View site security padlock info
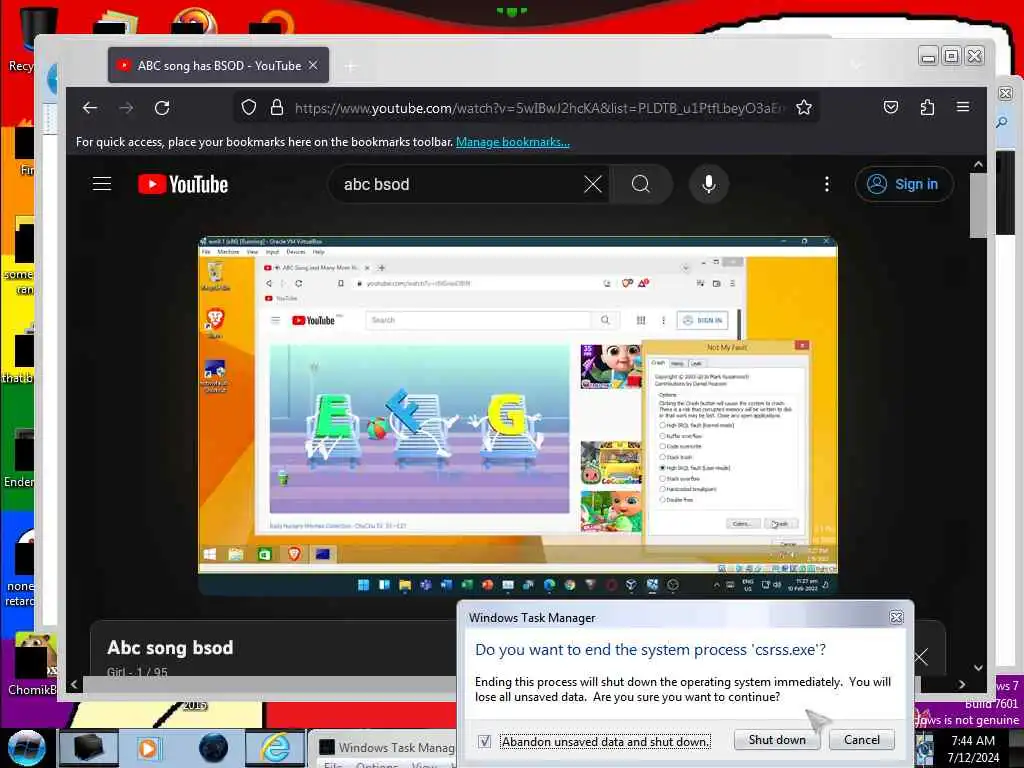Viewport: 1024px width, 768px height. point(277,108)
